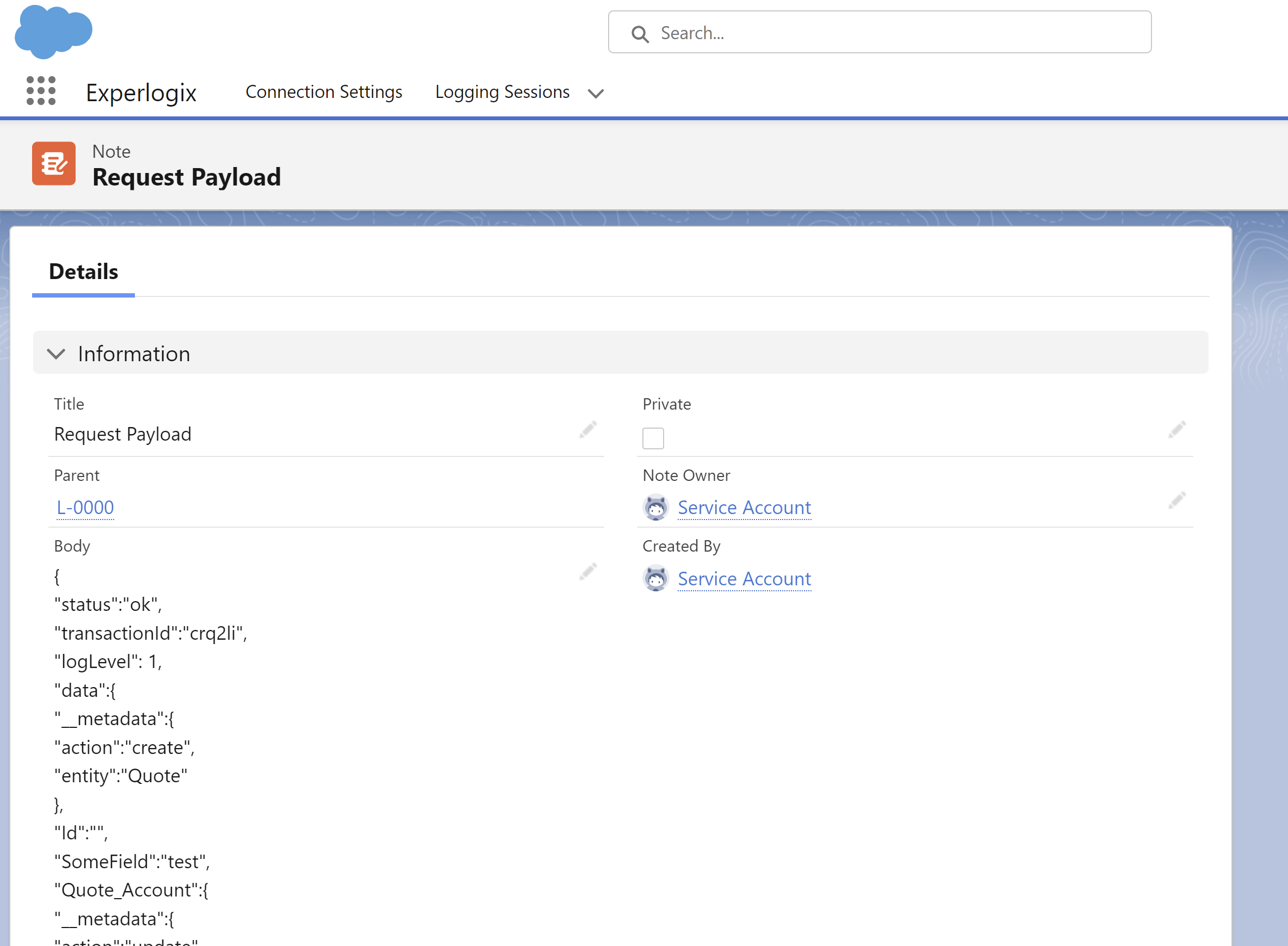The height and width of the screenshot is (946, 1288).
Task: Click into the global Search field
Action: click(x=880, y=32)
